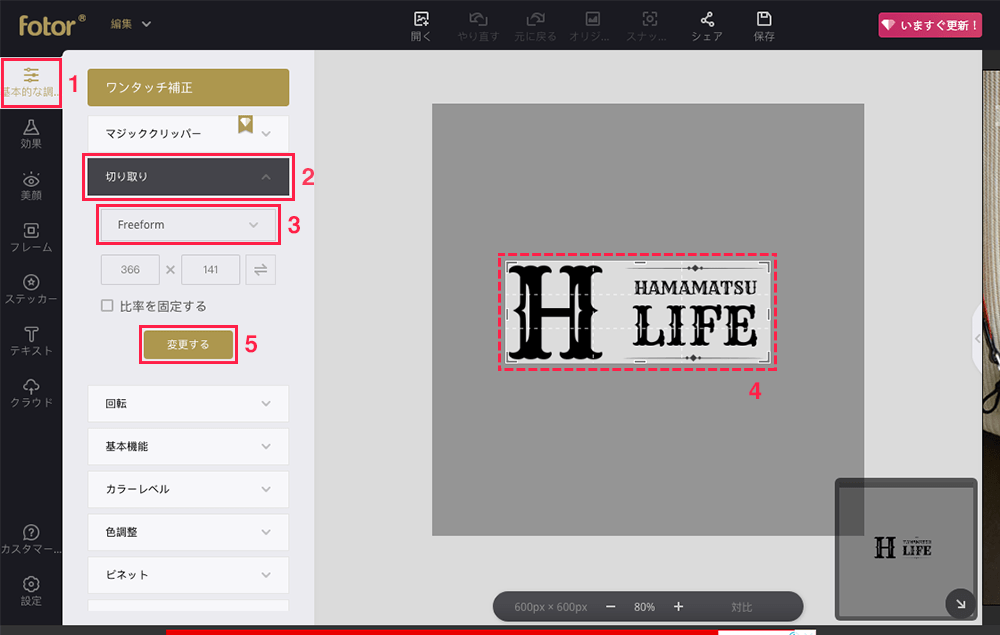Click the navigator thumbnail preview

906,548
